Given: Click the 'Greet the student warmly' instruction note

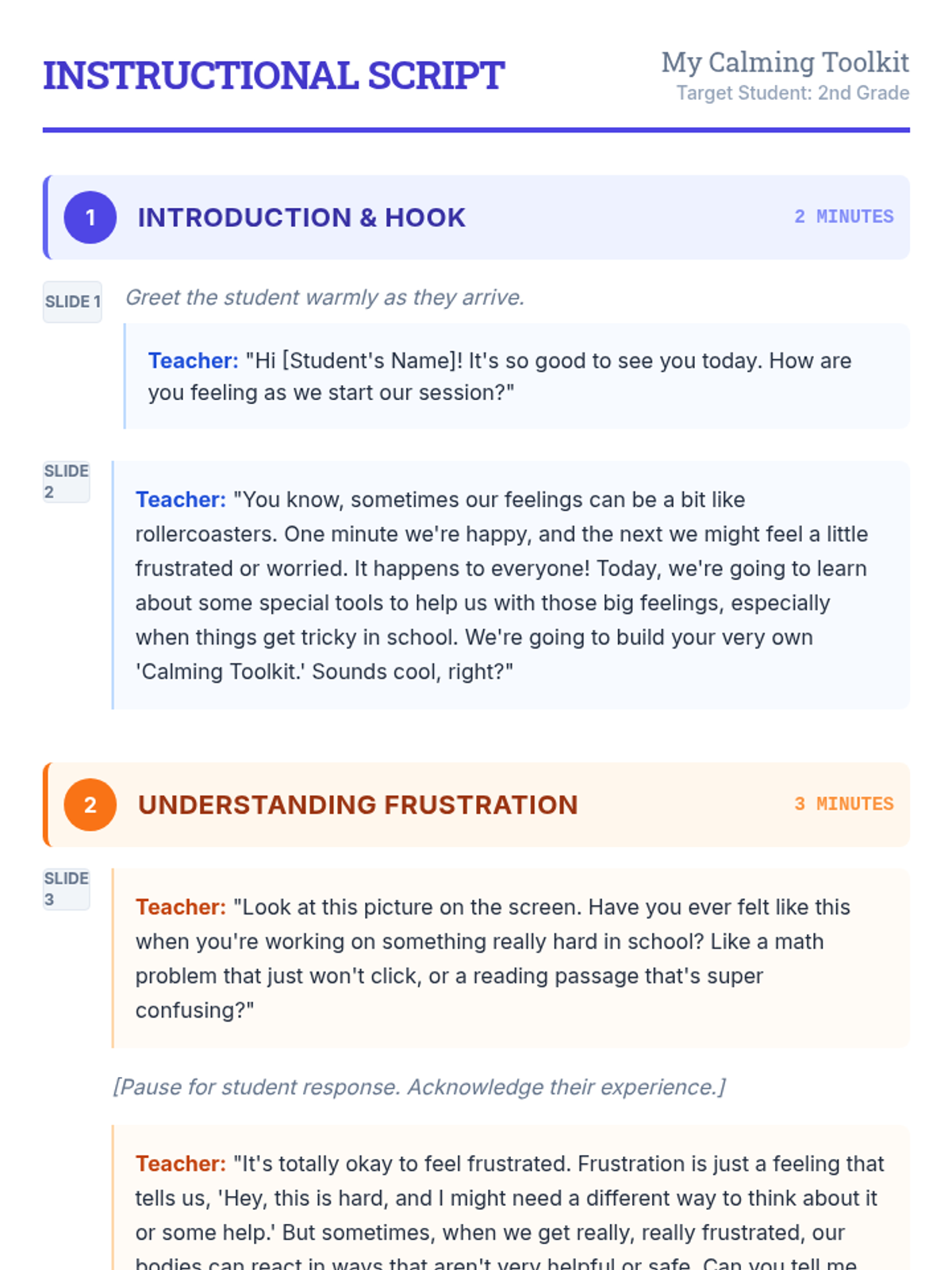Looking at the screenshot, I should pyautogui.click(x=325, y=298).
